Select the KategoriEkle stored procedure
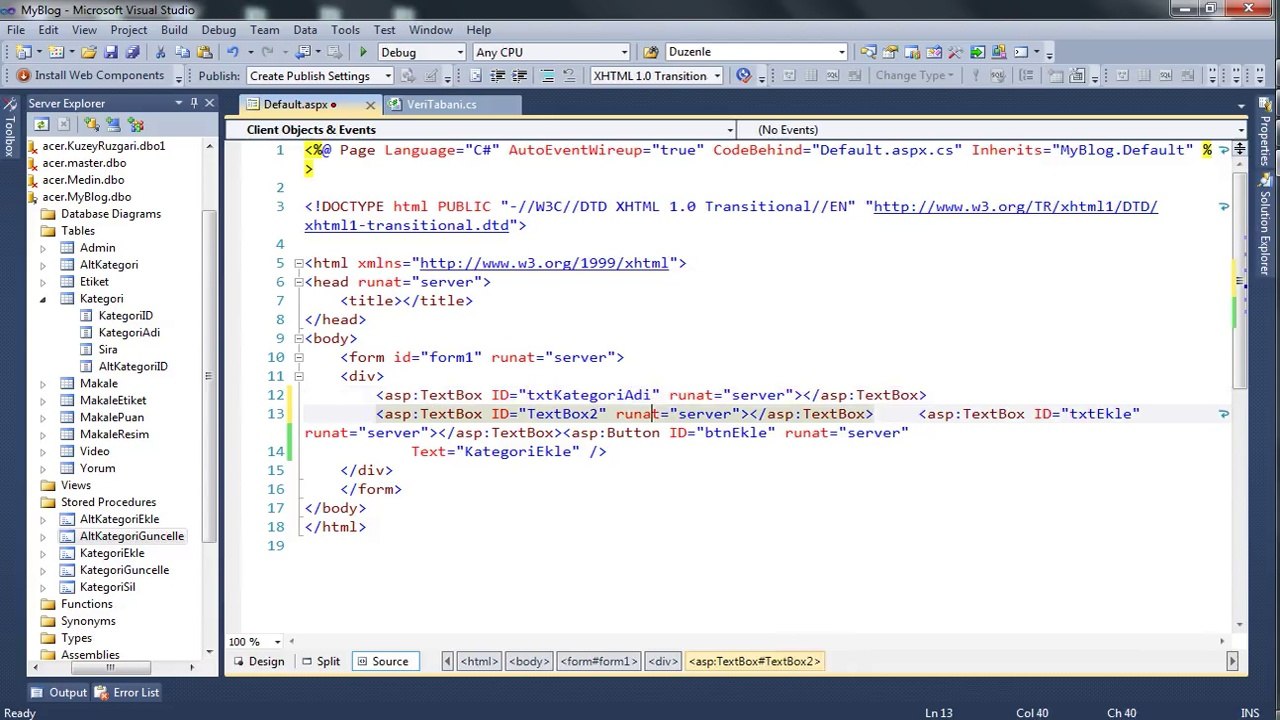The image size is (1280, 720). point(112,553)
